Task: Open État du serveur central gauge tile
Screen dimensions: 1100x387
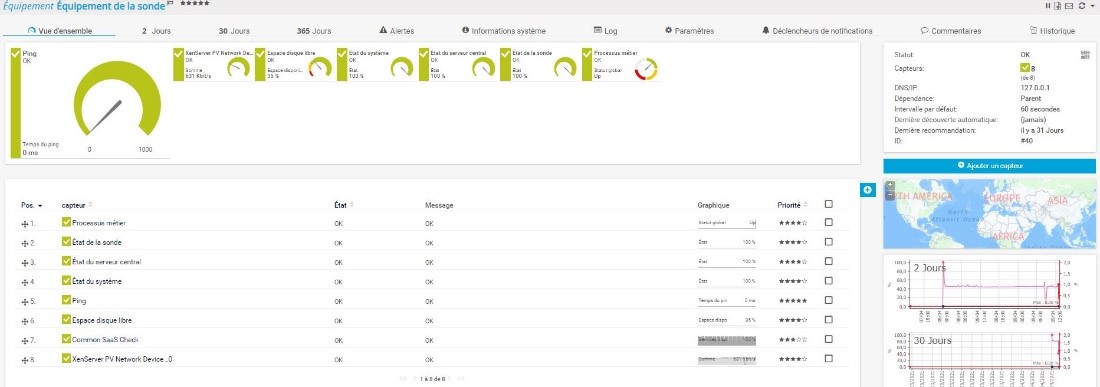Action: tap(458, 64)
